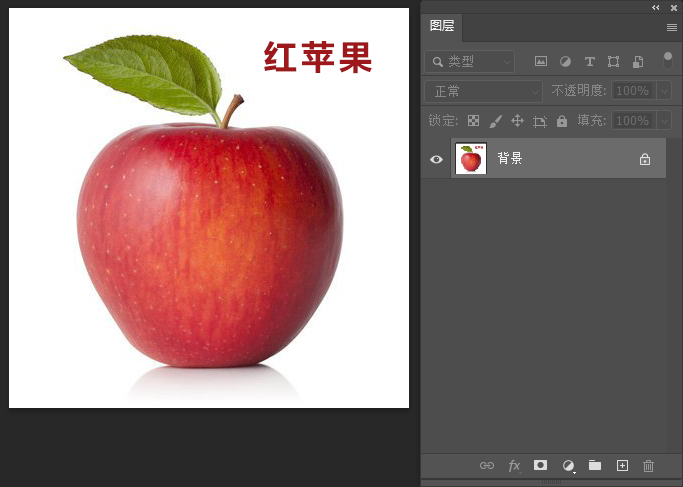
Task: Click the link layers icon
Action: (487, 465)
